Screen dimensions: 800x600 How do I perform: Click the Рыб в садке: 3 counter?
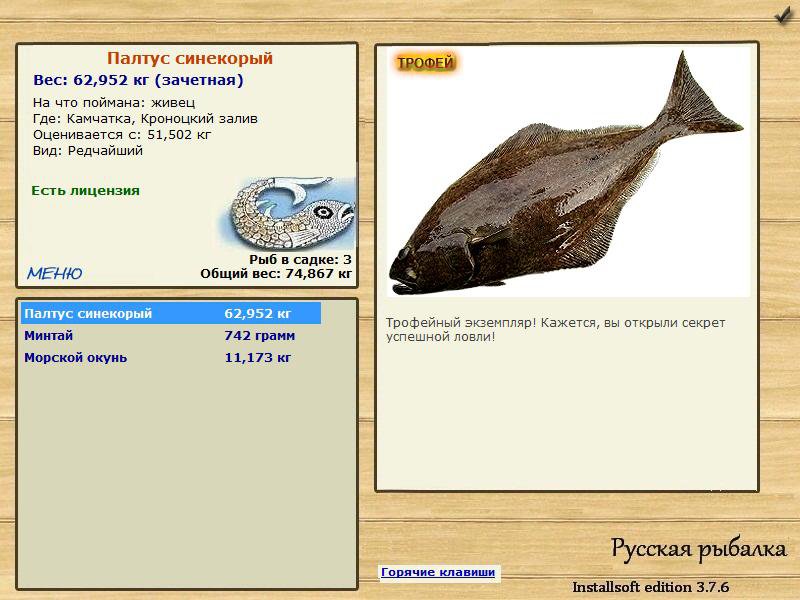(x=301, y=260)
